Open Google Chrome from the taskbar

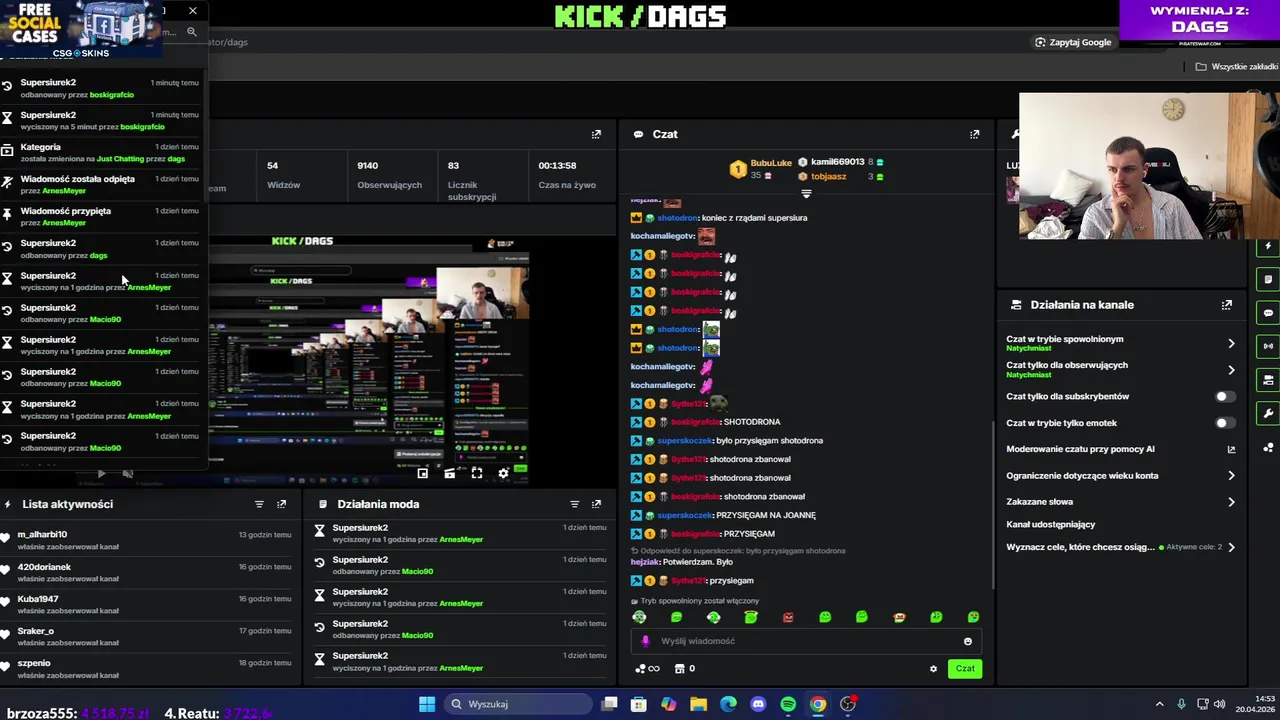(x=818, y=704)
